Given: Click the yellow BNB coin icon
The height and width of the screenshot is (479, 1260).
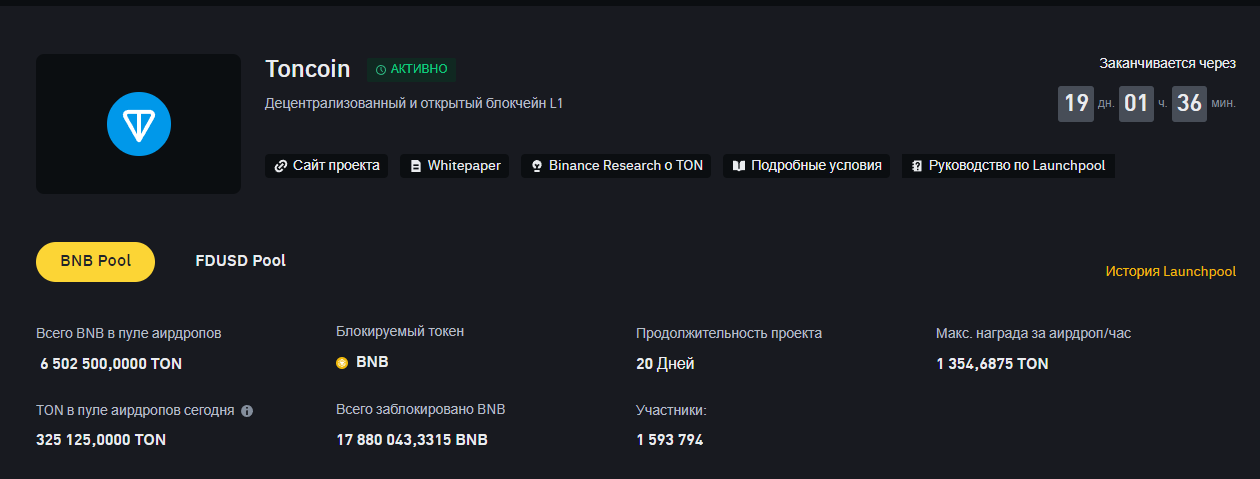Looking at the screenshot, I should (x=342, y=363).
